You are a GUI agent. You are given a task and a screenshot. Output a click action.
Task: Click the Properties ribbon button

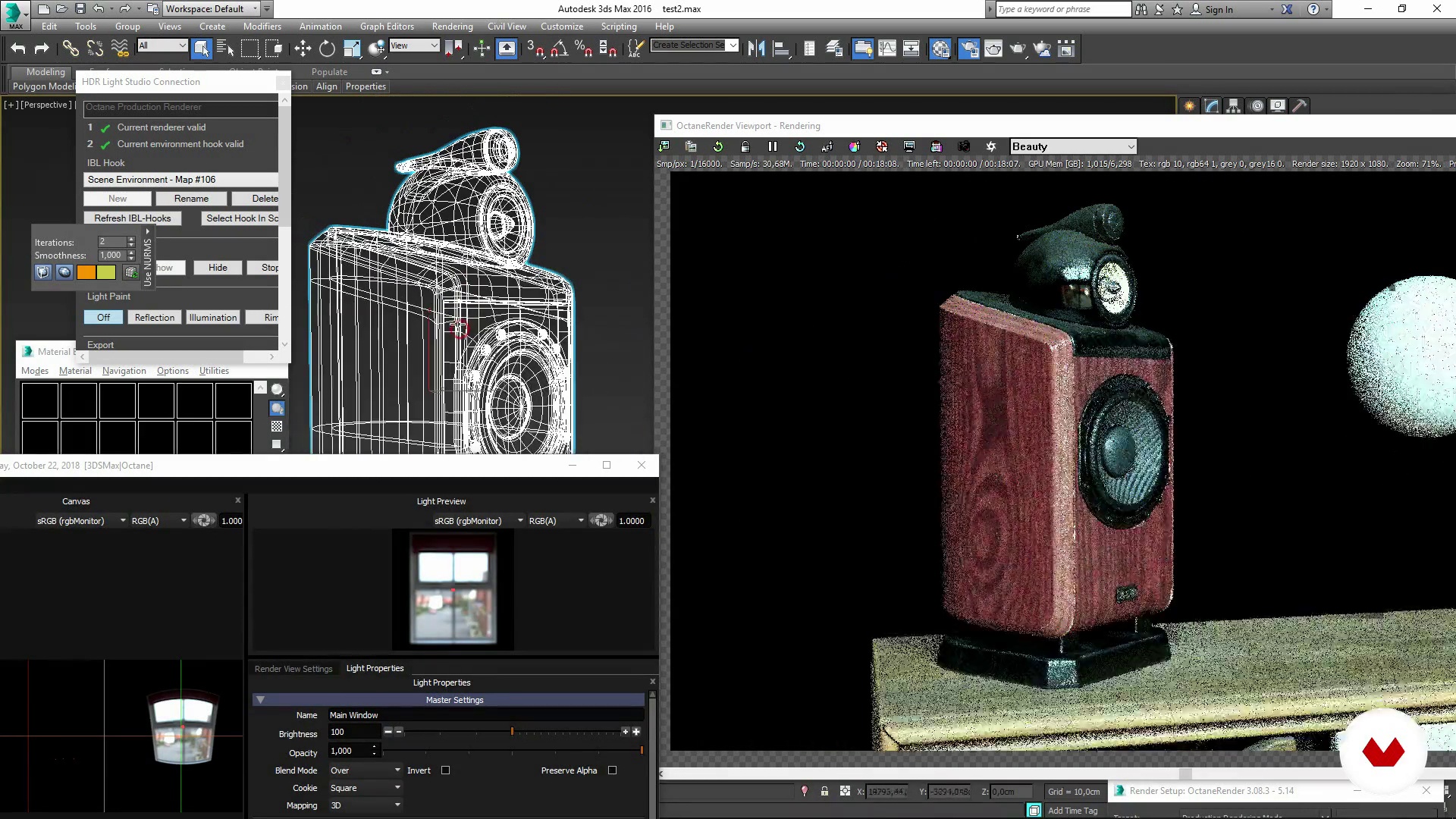366,86
